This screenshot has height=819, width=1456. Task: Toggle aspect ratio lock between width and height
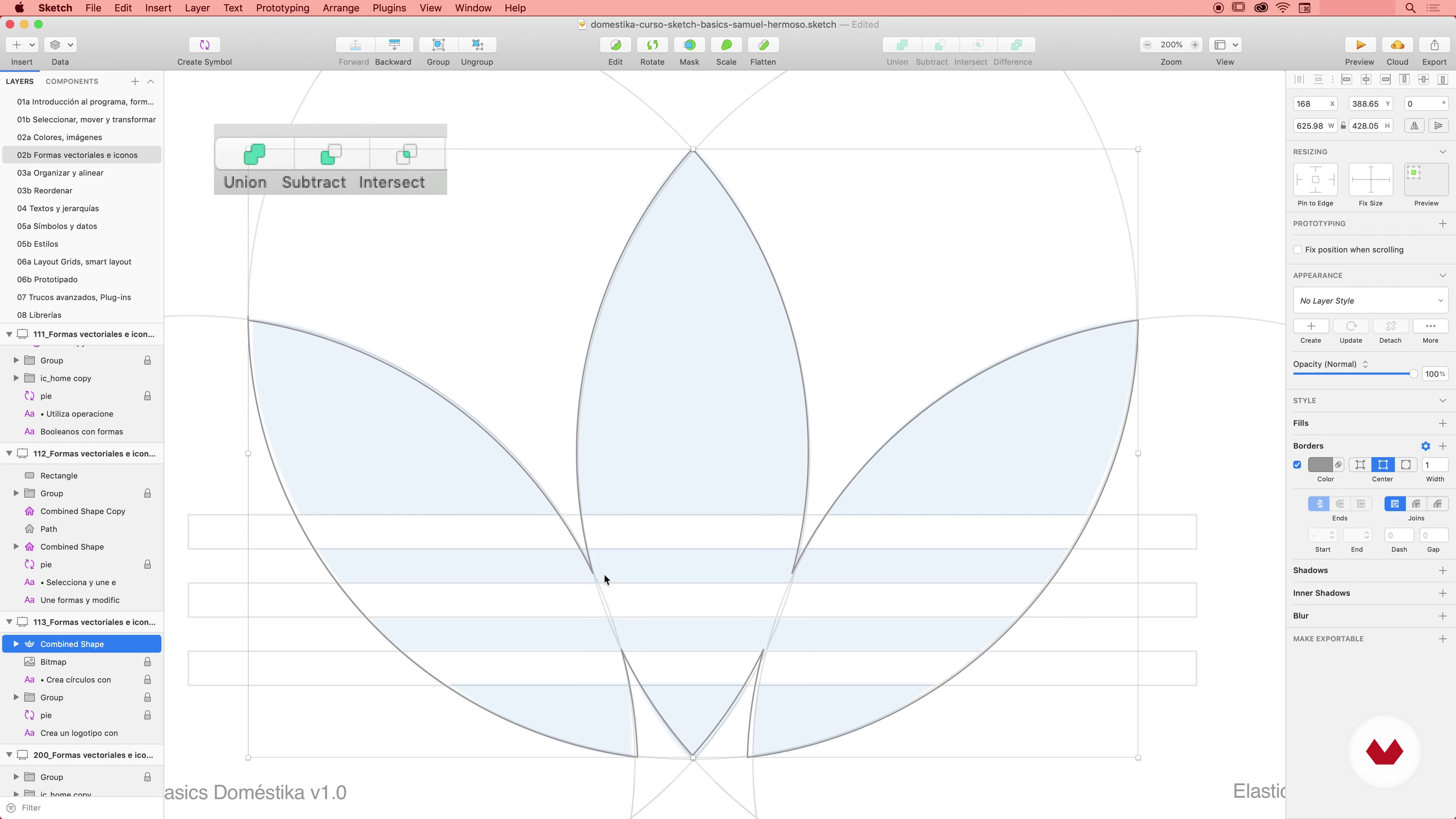tap(1343, 126)
